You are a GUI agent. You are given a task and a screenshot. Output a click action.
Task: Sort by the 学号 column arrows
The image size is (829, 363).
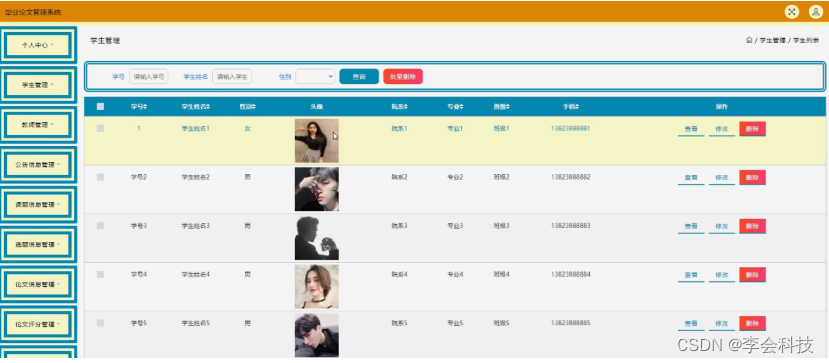point(145,107)
